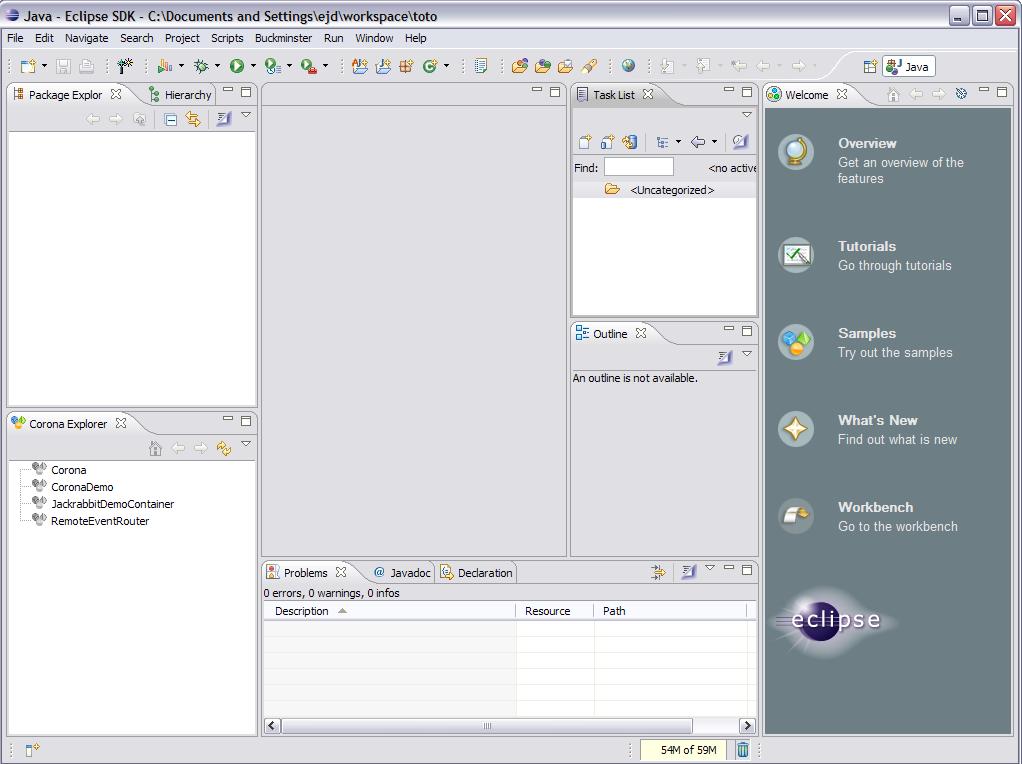Viewport: 1022px width, 764px height.
Task: Select JackrabbitDemoContainer in Corona Explorer
Action: [x=112, y=504]
